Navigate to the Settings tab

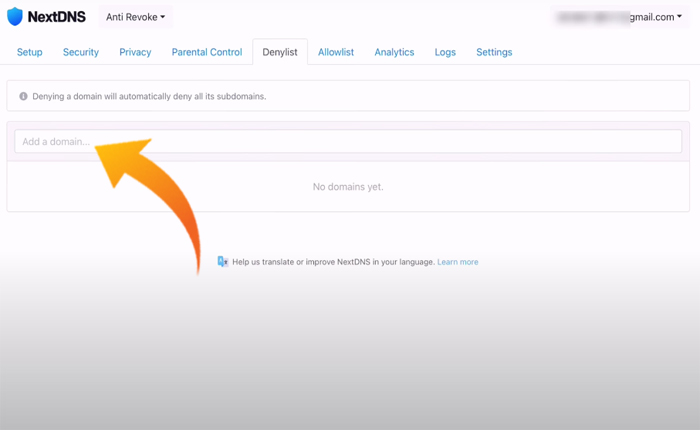coord(494,52)
